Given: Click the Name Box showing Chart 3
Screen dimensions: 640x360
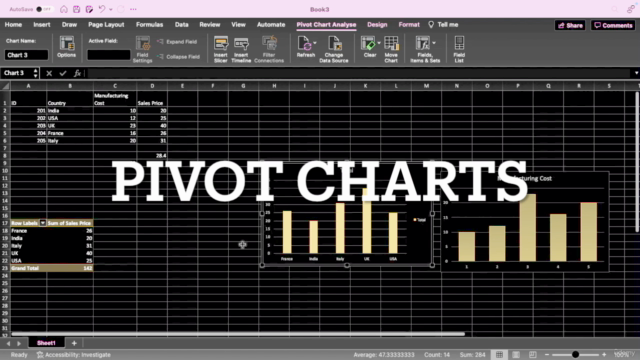Looking at the screenshot, I should (x=16, y=73).
